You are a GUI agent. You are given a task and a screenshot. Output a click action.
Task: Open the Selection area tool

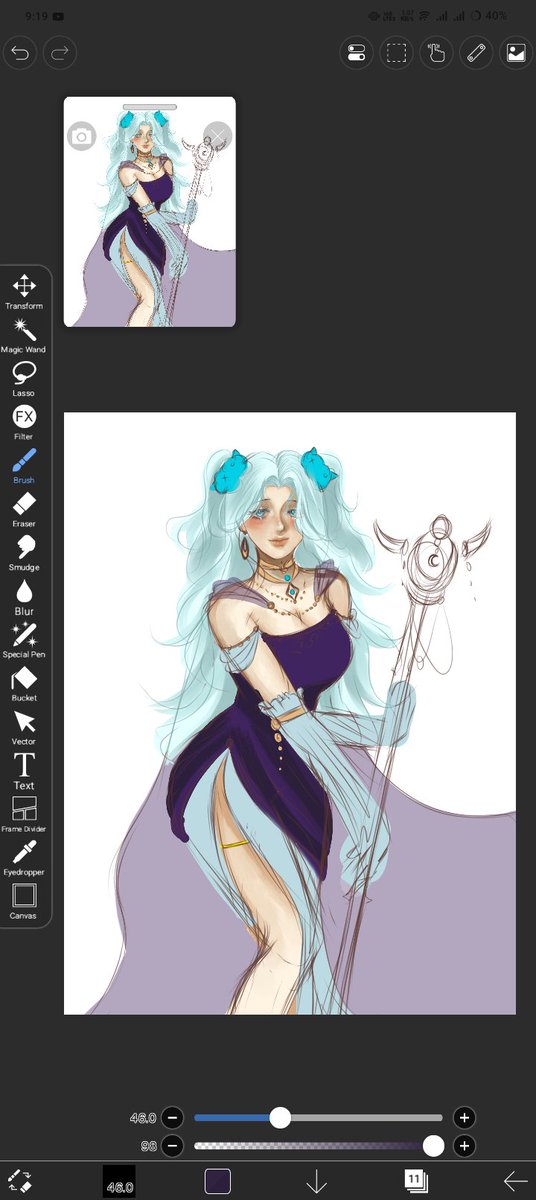tap(397, 53)
